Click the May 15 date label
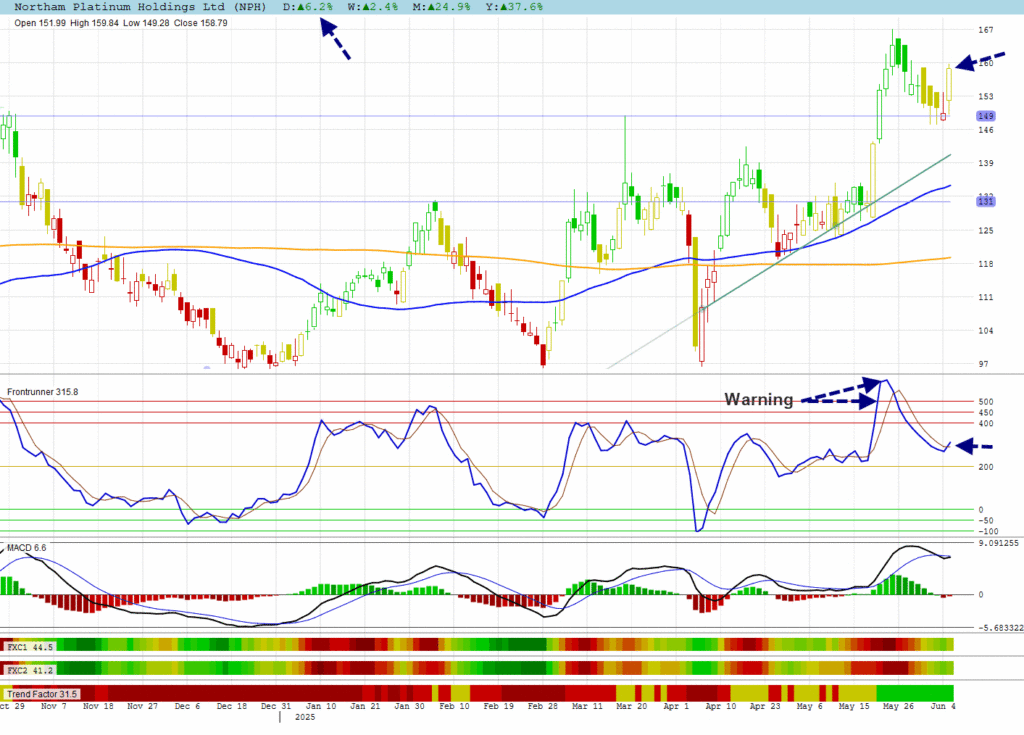This screenshot has width=1024, height=735. click(x=854, y=706)
